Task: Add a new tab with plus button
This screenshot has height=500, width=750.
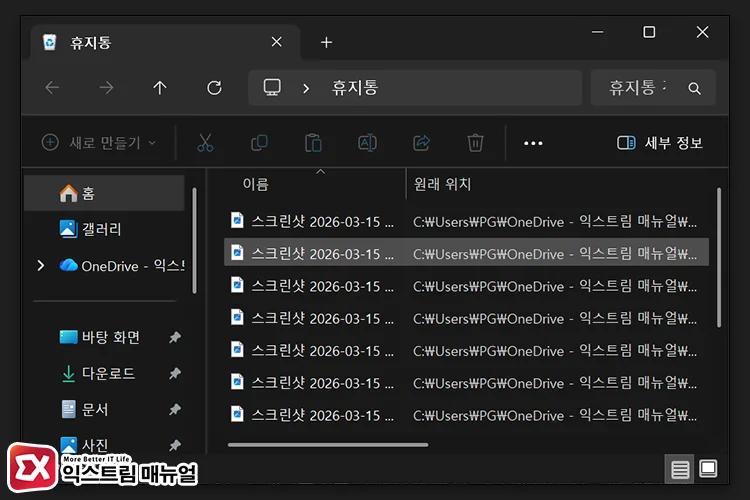Action: click(327, 43)
